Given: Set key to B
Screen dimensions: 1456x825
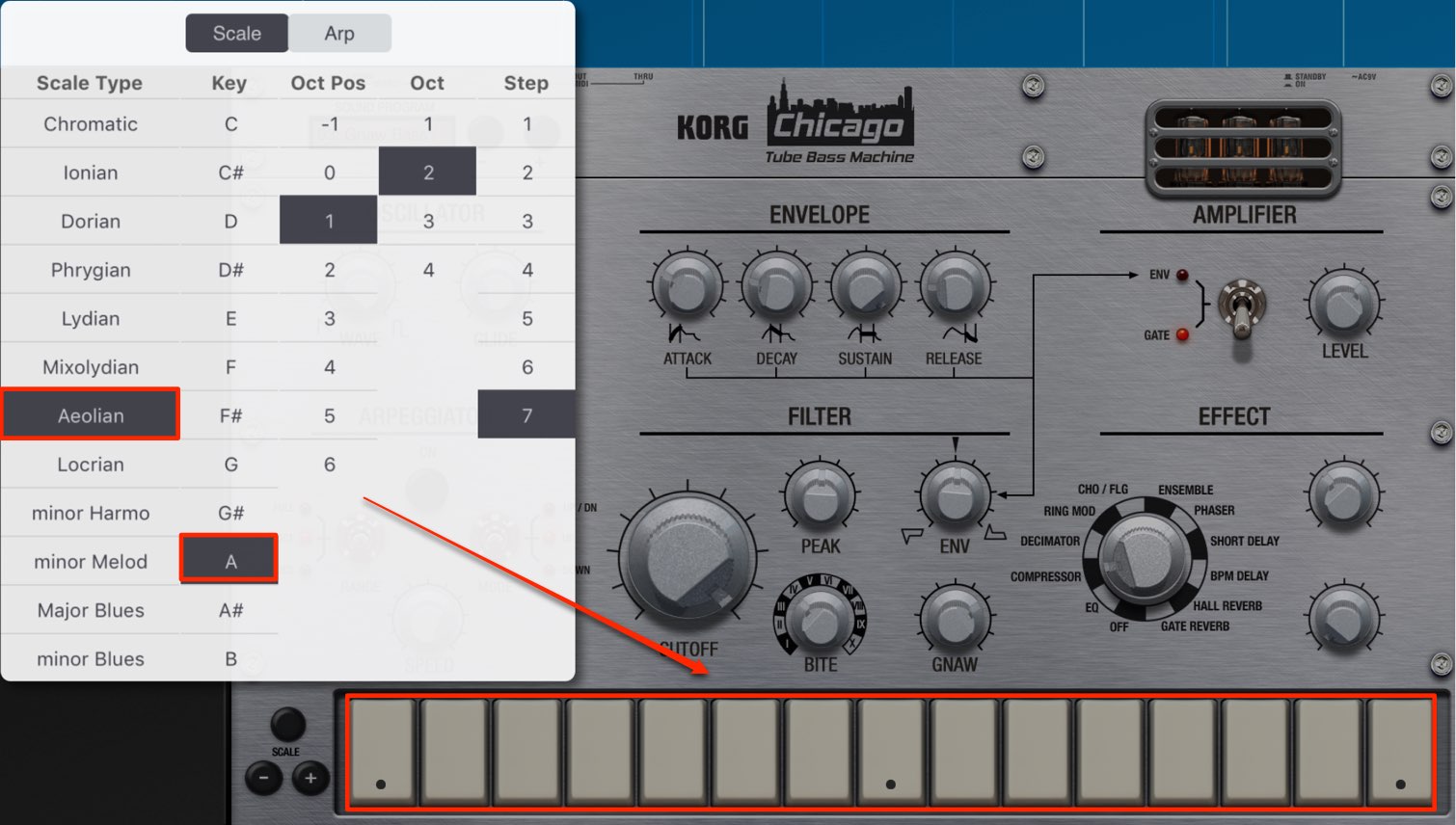Looking at the screenshot, I should tap(230, 659).
